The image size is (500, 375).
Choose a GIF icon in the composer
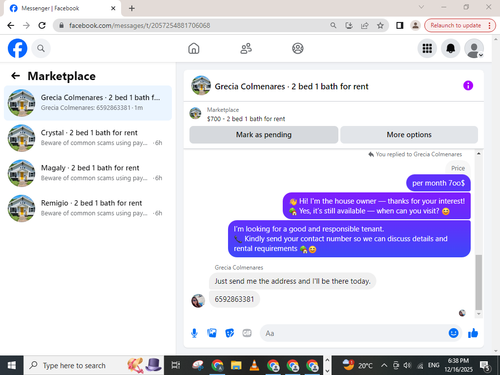point(247,333)
